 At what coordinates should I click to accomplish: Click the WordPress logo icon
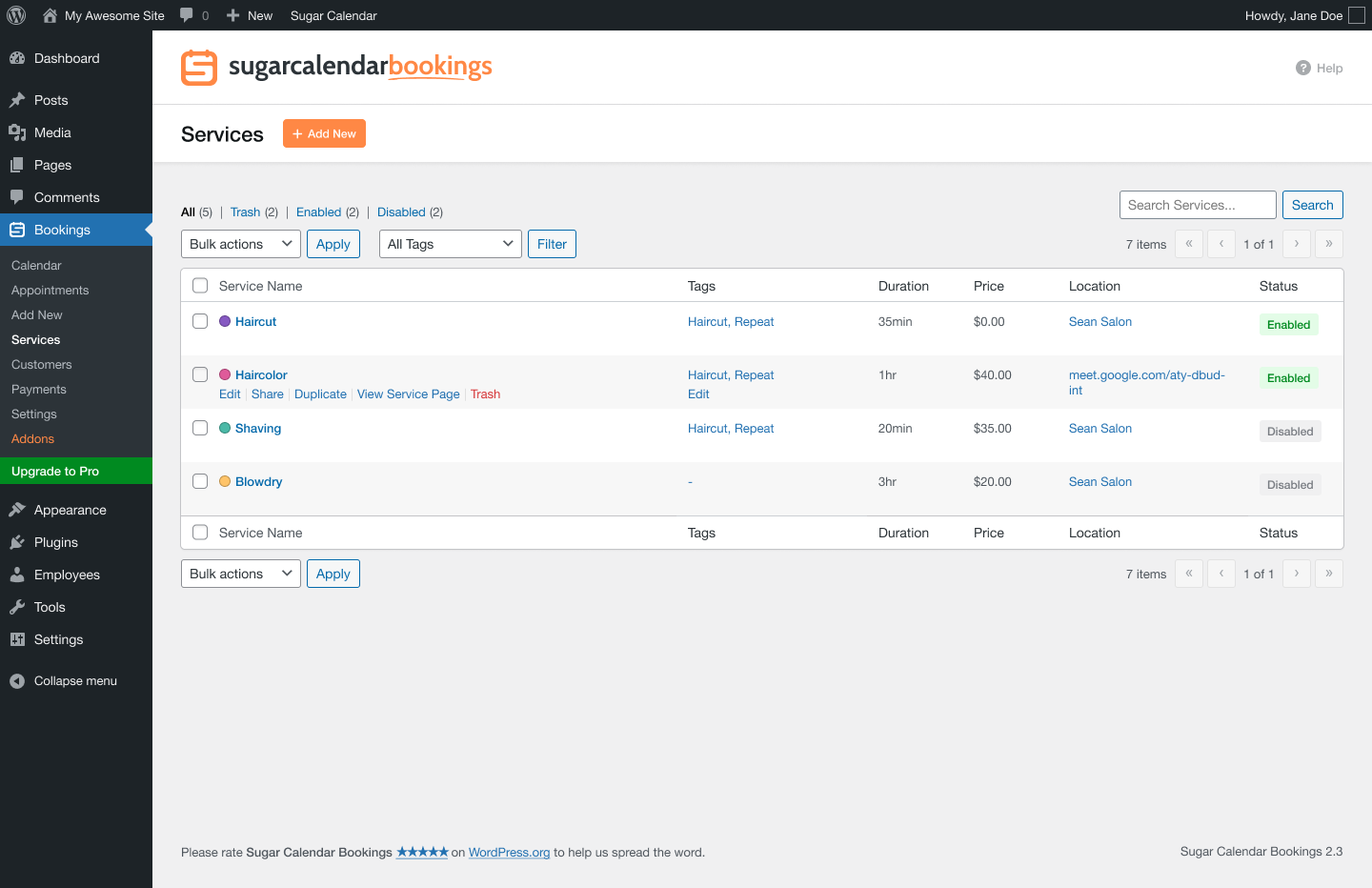point(16,15)
